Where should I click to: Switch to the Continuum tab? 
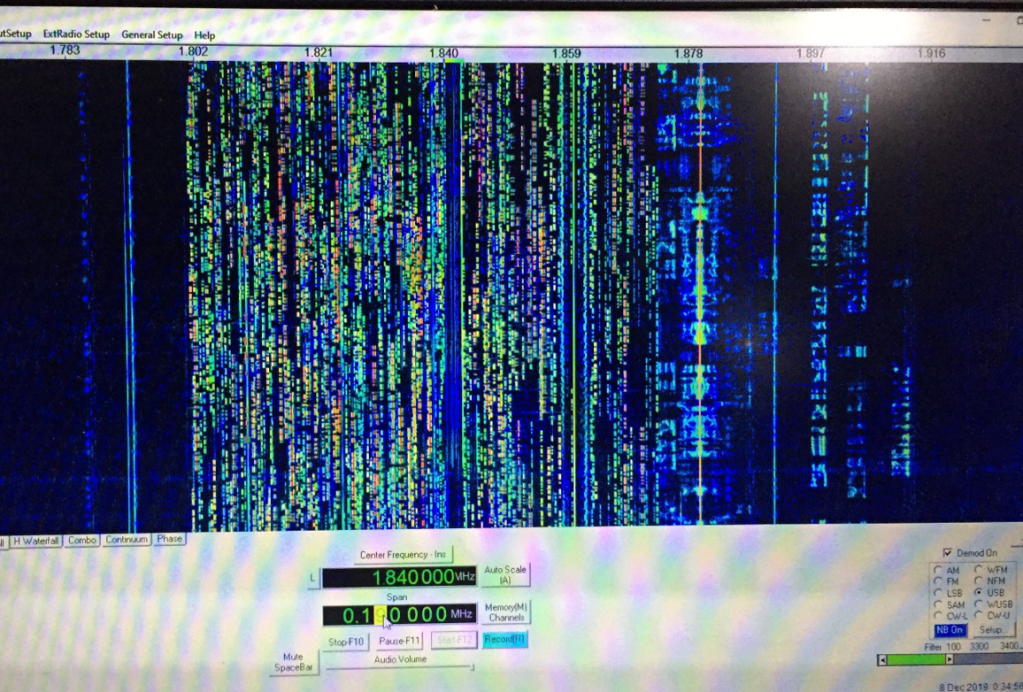[126, 540]
